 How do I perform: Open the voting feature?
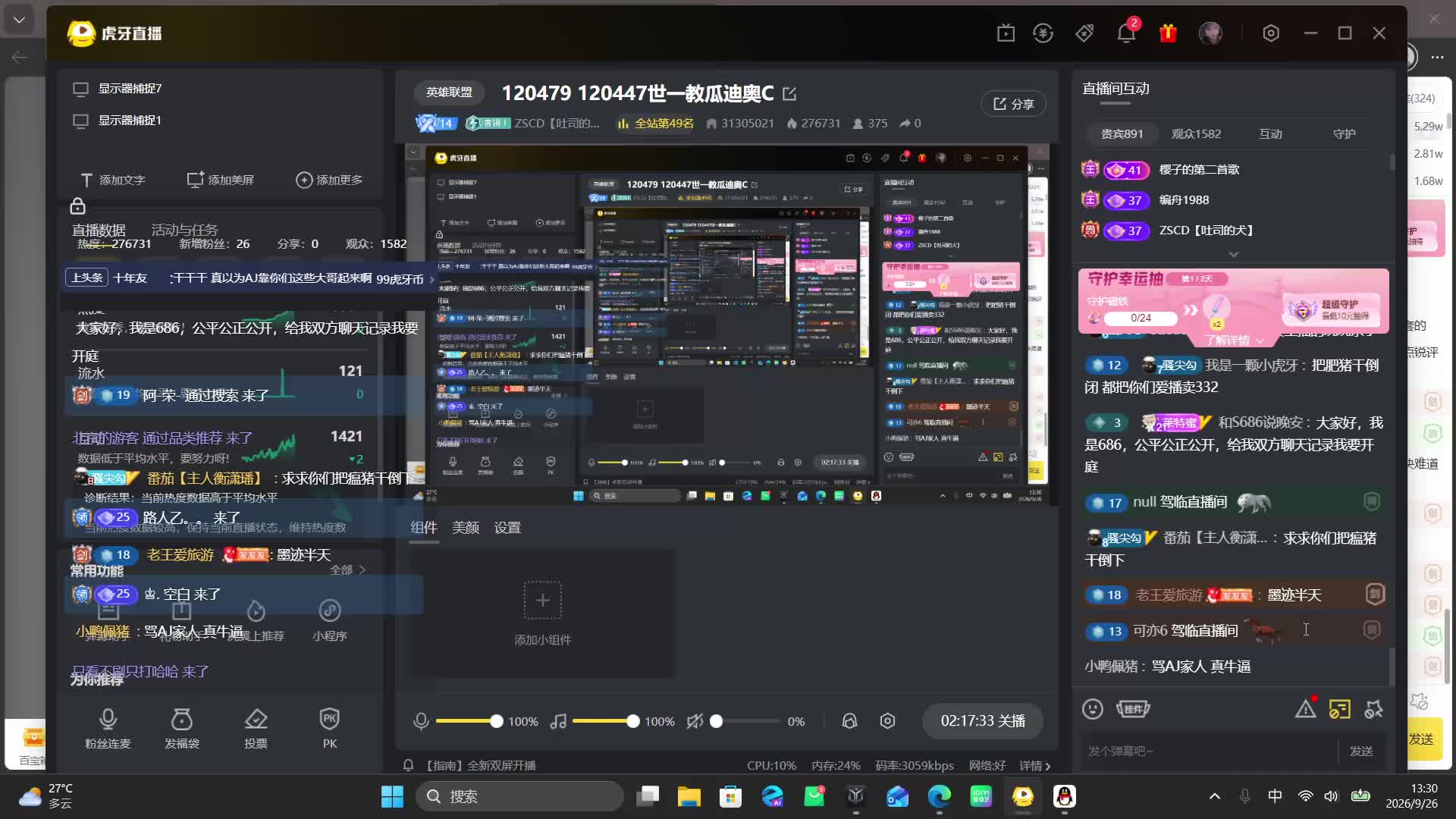256,728
